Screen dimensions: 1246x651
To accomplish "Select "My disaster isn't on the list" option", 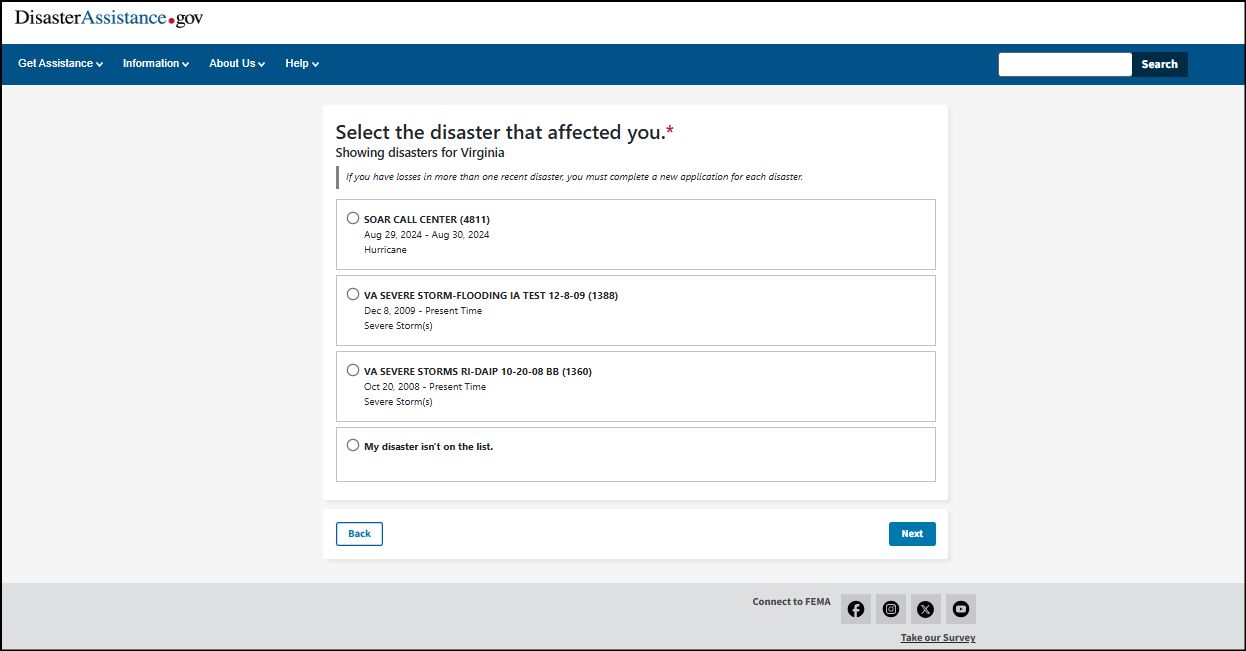I will coord(353,445).
